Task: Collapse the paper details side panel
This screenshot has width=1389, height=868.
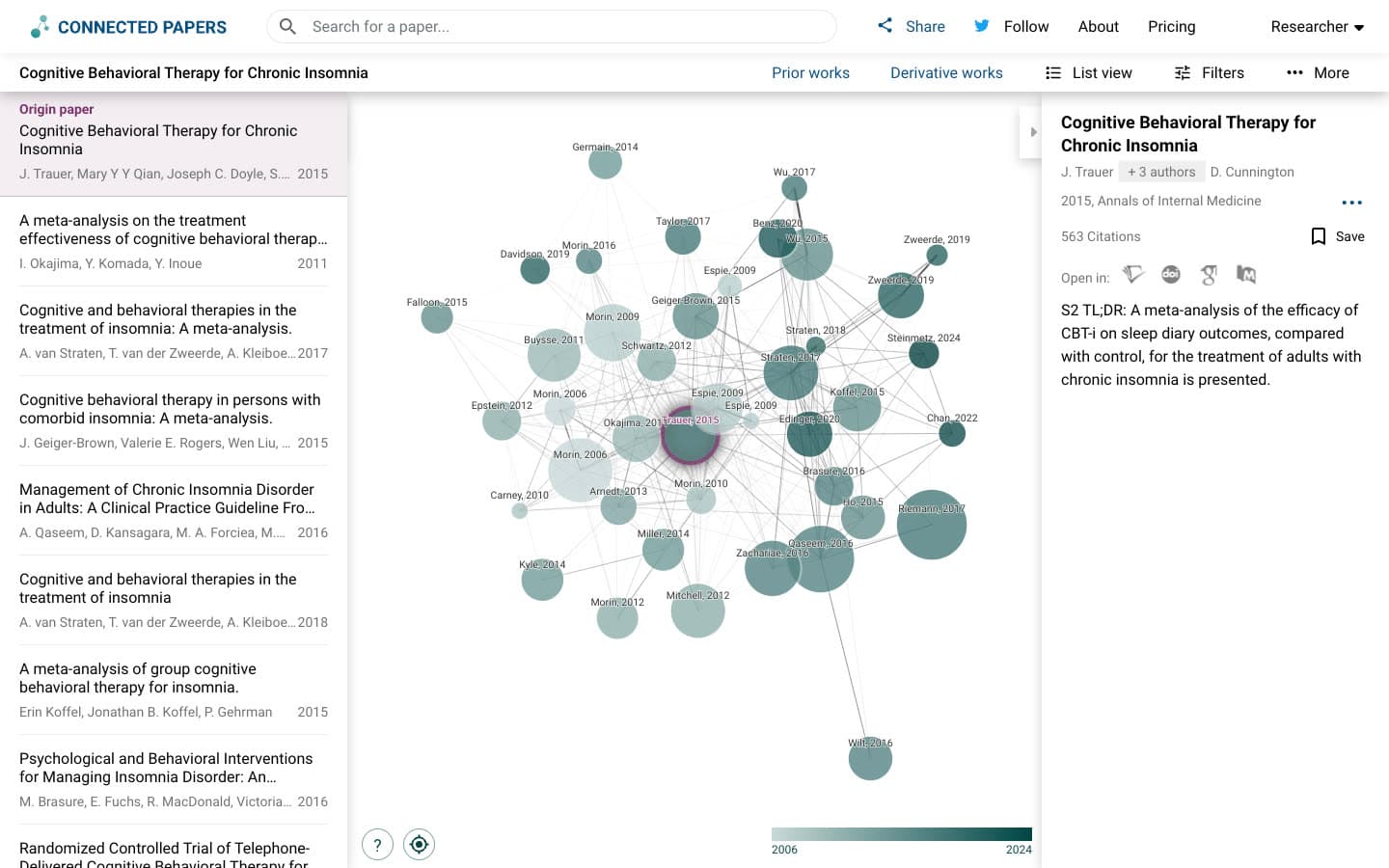Action: 1032,132
